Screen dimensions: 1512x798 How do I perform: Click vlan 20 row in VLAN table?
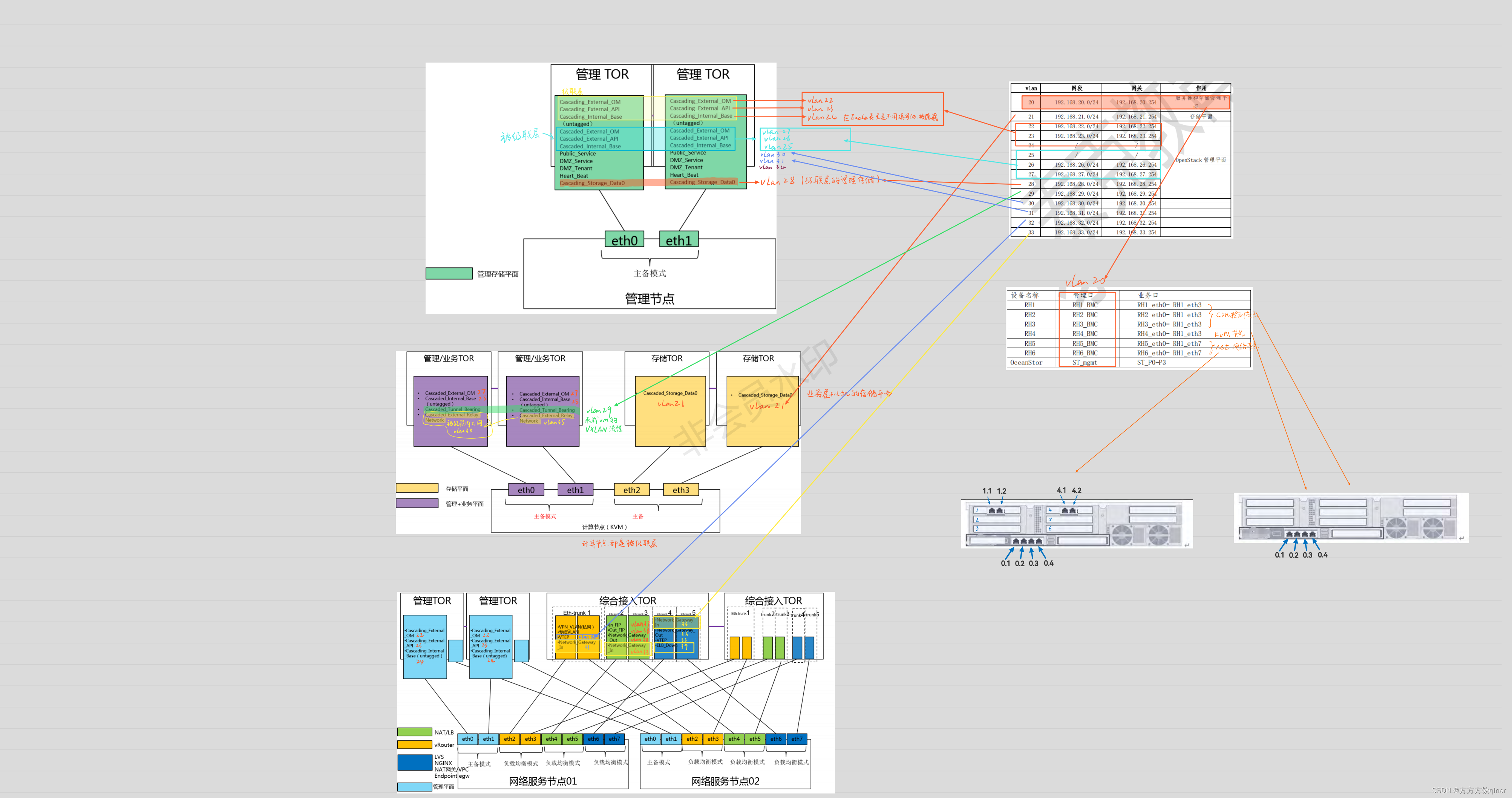click(x=1031, y=102)
